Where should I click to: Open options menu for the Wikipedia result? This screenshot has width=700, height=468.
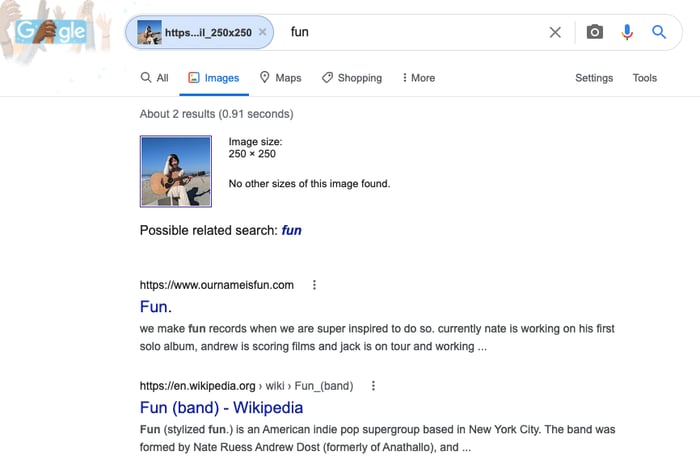pyautogui.click(x=373, y=386)
